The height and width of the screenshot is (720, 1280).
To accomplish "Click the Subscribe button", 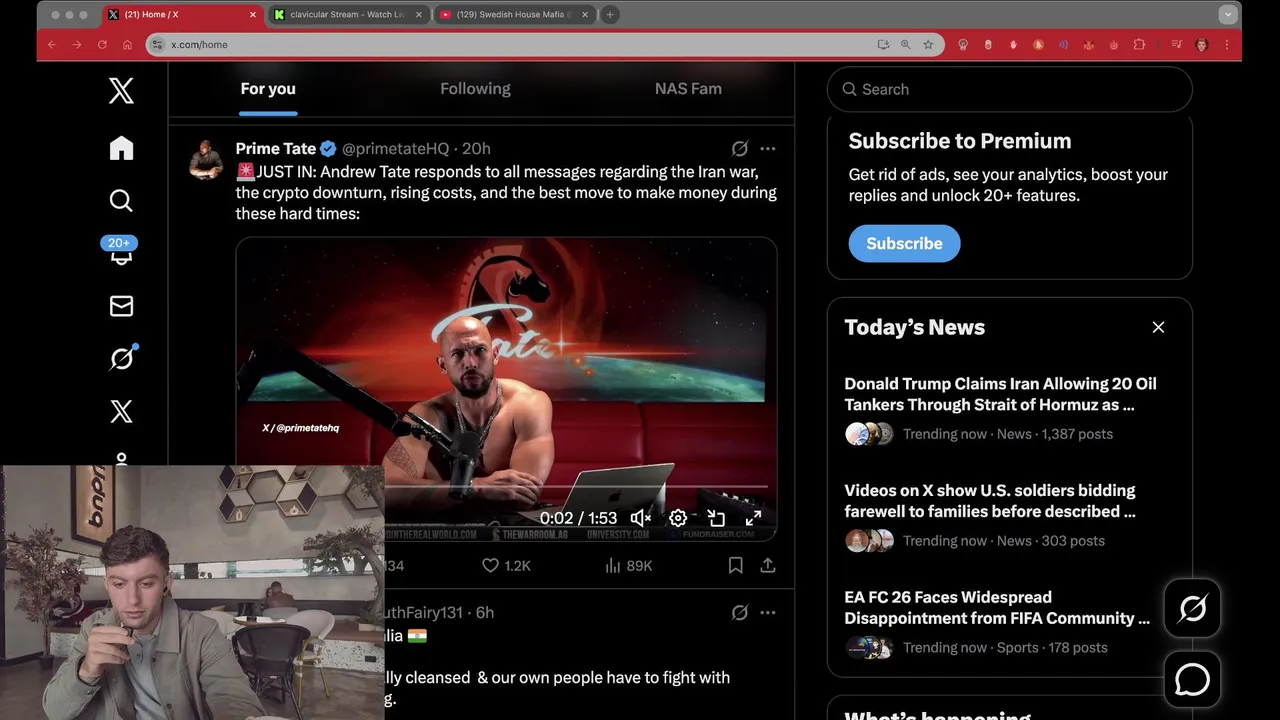I will pyautogui.click(x=904, y=243).
